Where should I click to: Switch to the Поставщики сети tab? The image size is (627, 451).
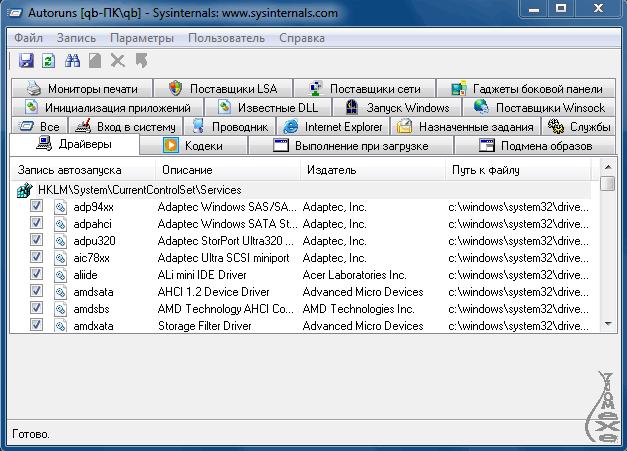364,88
